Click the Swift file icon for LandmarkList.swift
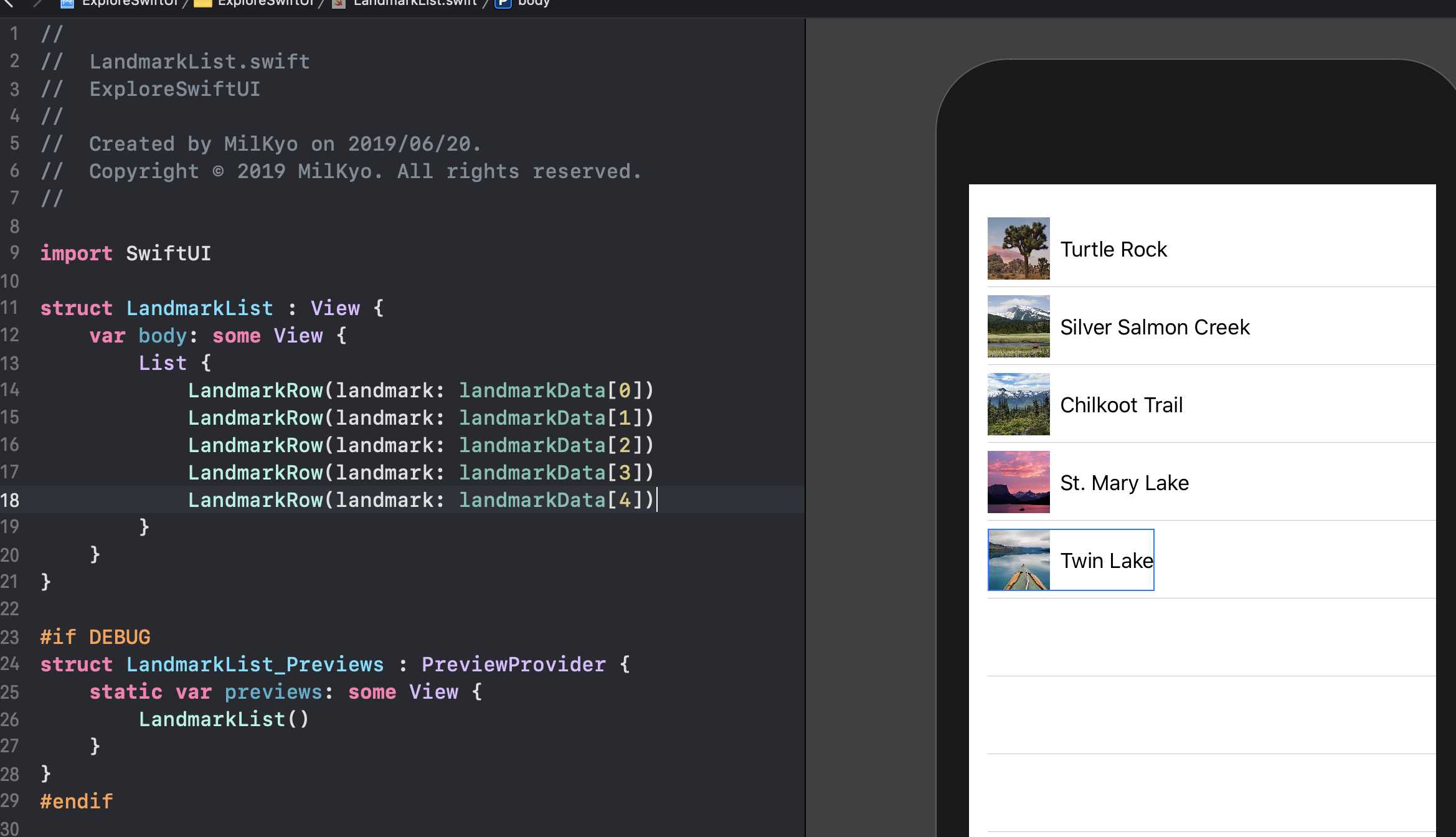1456x837 pixels. point(339,3)
